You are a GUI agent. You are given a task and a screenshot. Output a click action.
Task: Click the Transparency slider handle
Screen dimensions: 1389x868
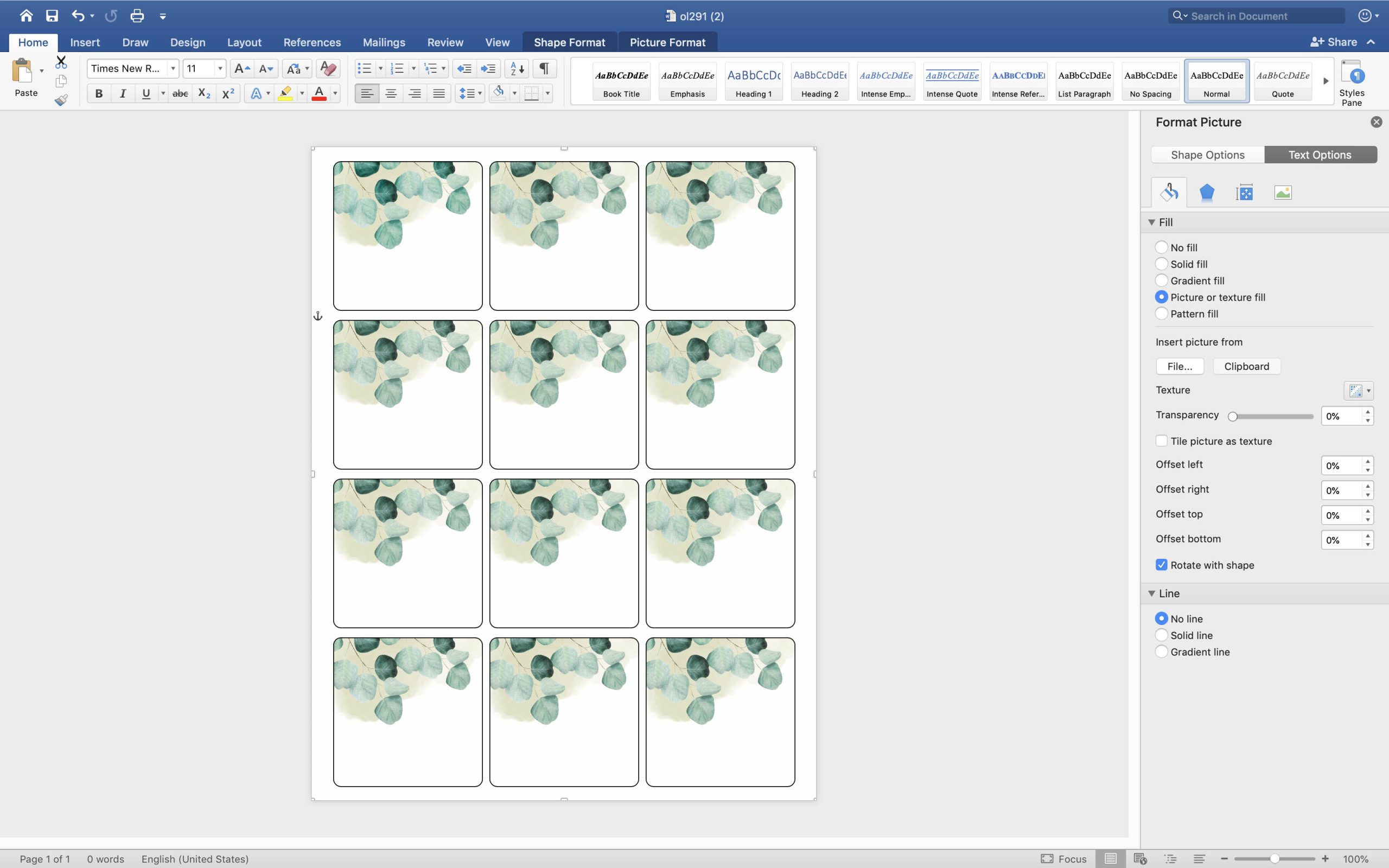(x=1232, y=417)
